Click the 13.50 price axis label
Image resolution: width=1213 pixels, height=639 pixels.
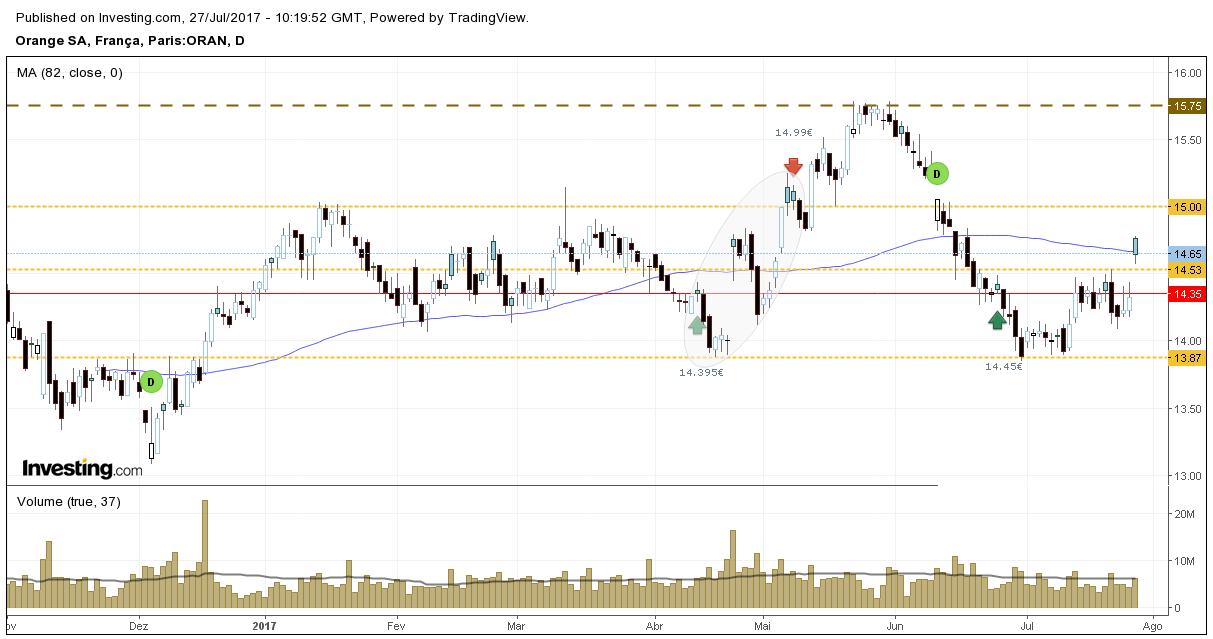click(x=1187, y=409)
